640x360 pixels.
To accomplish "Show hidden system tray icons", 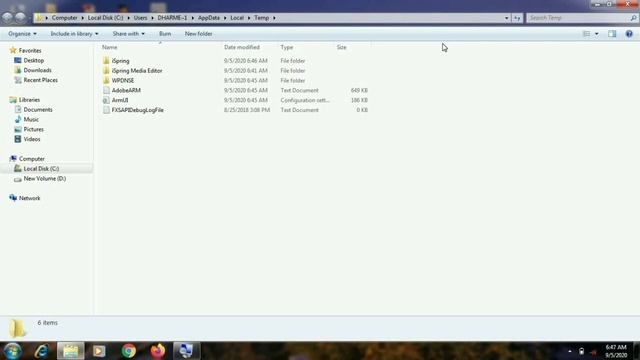I will 570,351.
